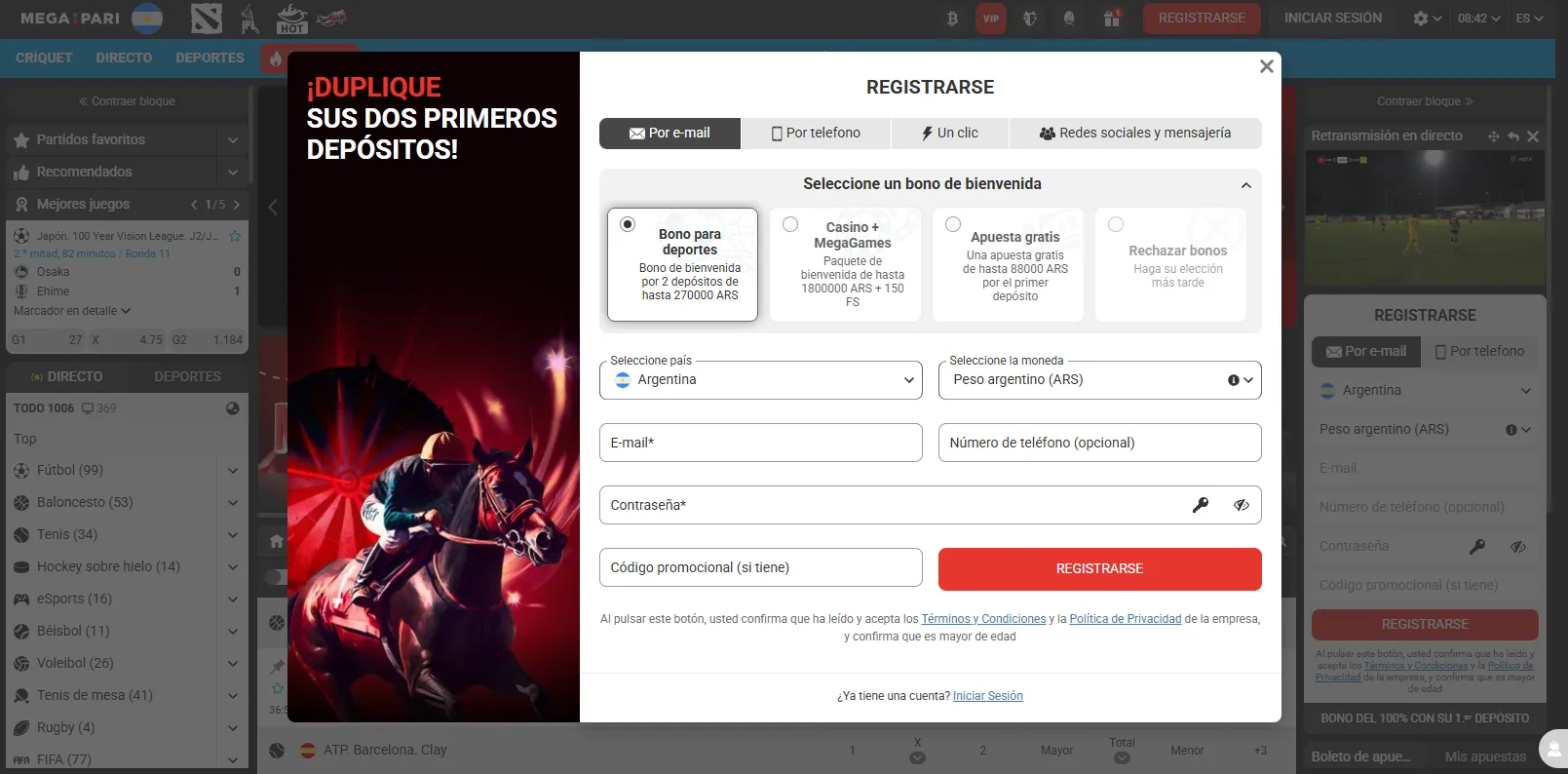Click the currency info icon in the dialog

(x=1234, y=380)
